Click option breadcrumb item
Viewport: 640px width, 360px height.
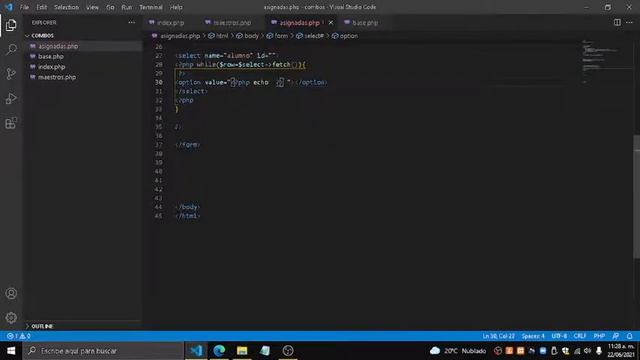(345, 36)
